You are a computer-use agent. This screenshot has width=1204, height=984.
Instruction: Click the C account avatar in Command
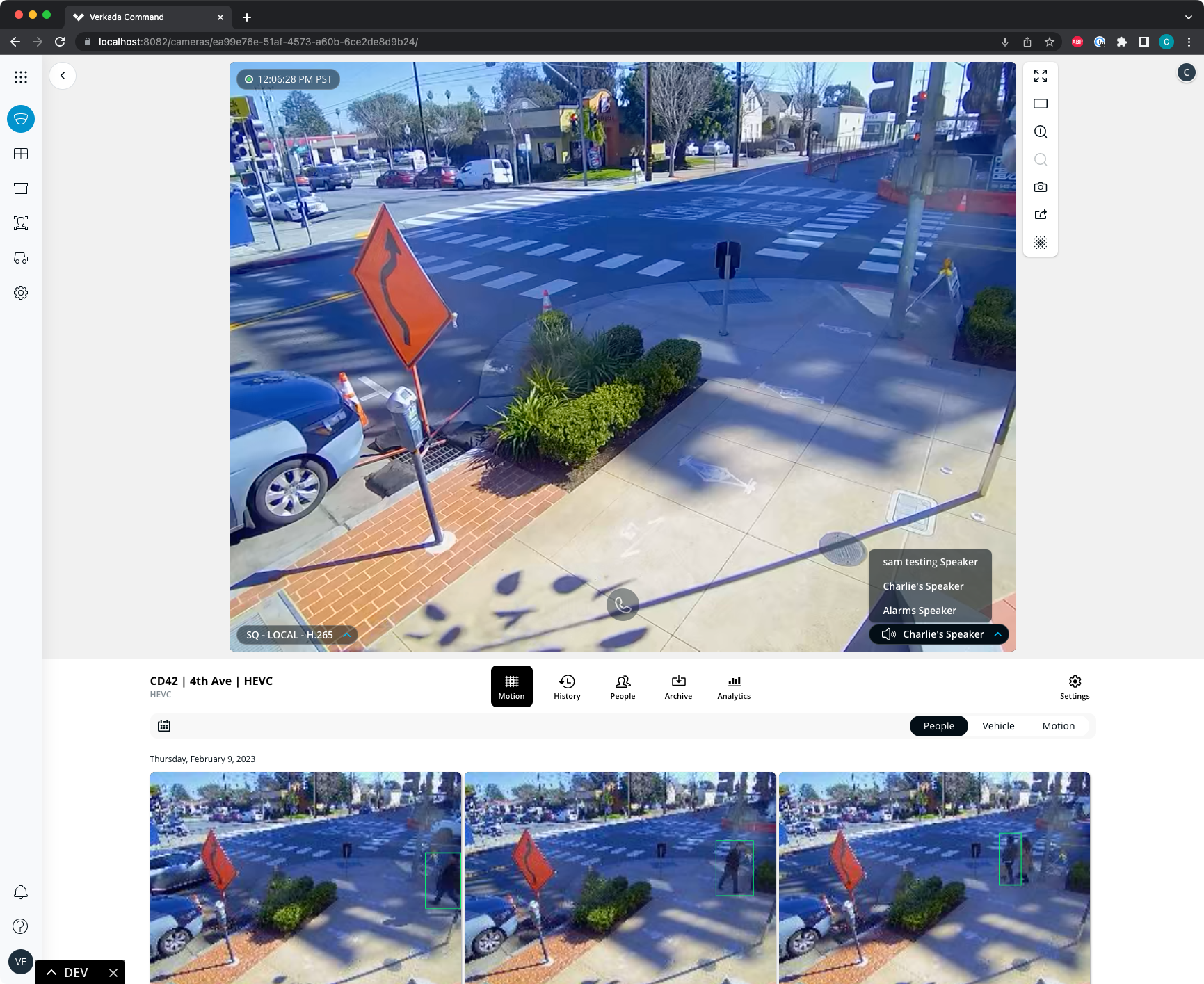tap(1187, 72)
